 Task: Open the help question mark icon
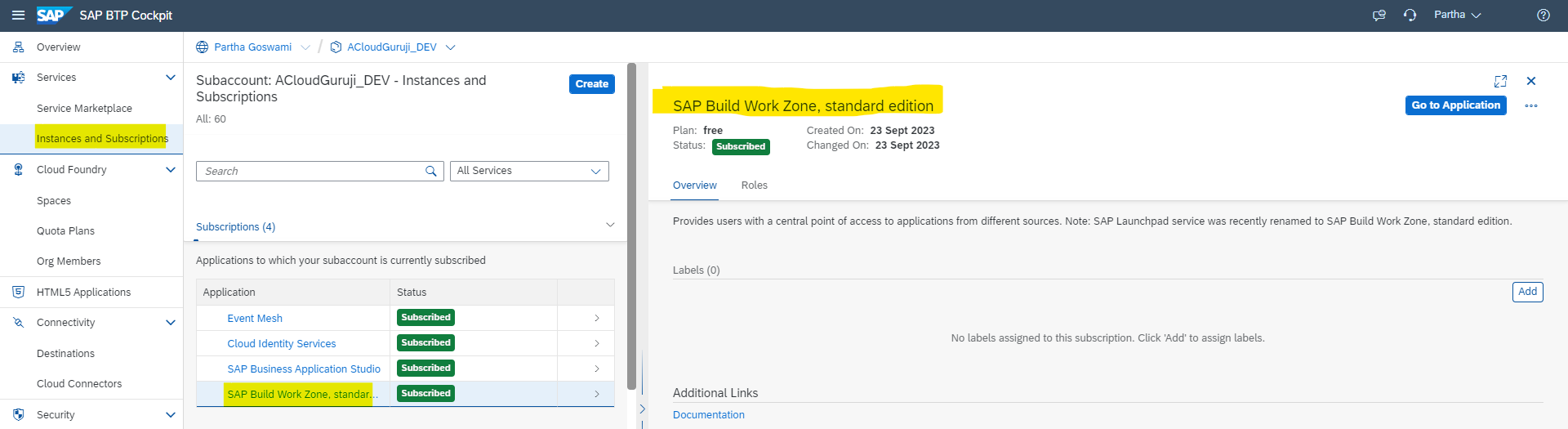pyautogui.click(x=1543, y=16)
